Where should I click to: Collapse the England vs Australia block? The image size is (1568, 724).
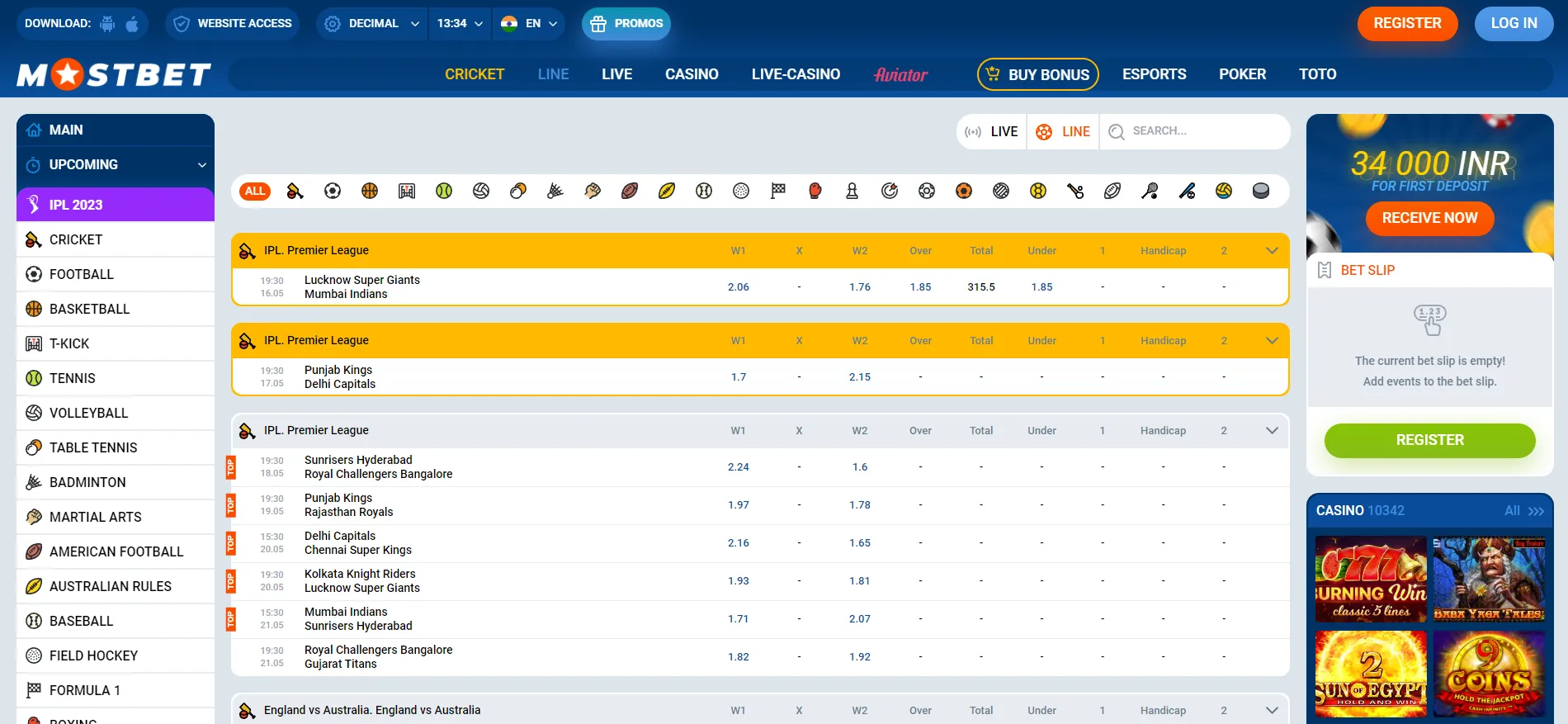coord(1272,710)
